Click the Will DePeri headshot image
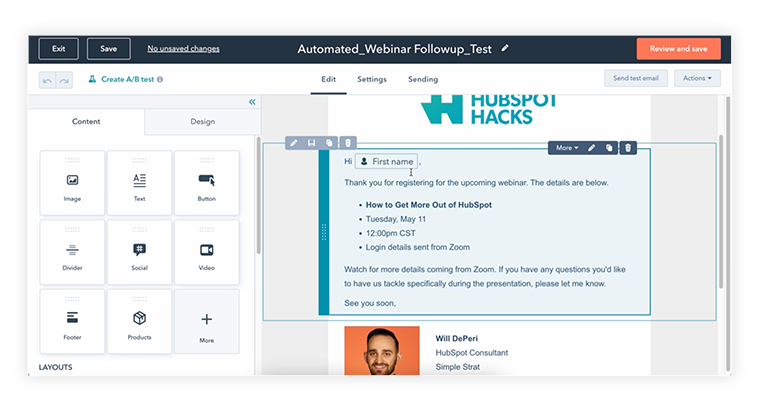760x411 pixels. click(x=382, y=350)
